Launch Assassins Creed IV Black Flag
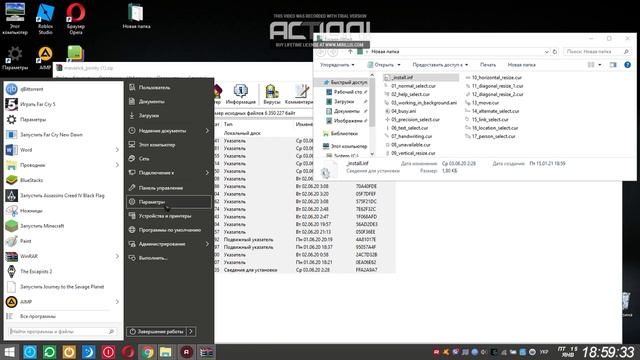 (63, 196)
